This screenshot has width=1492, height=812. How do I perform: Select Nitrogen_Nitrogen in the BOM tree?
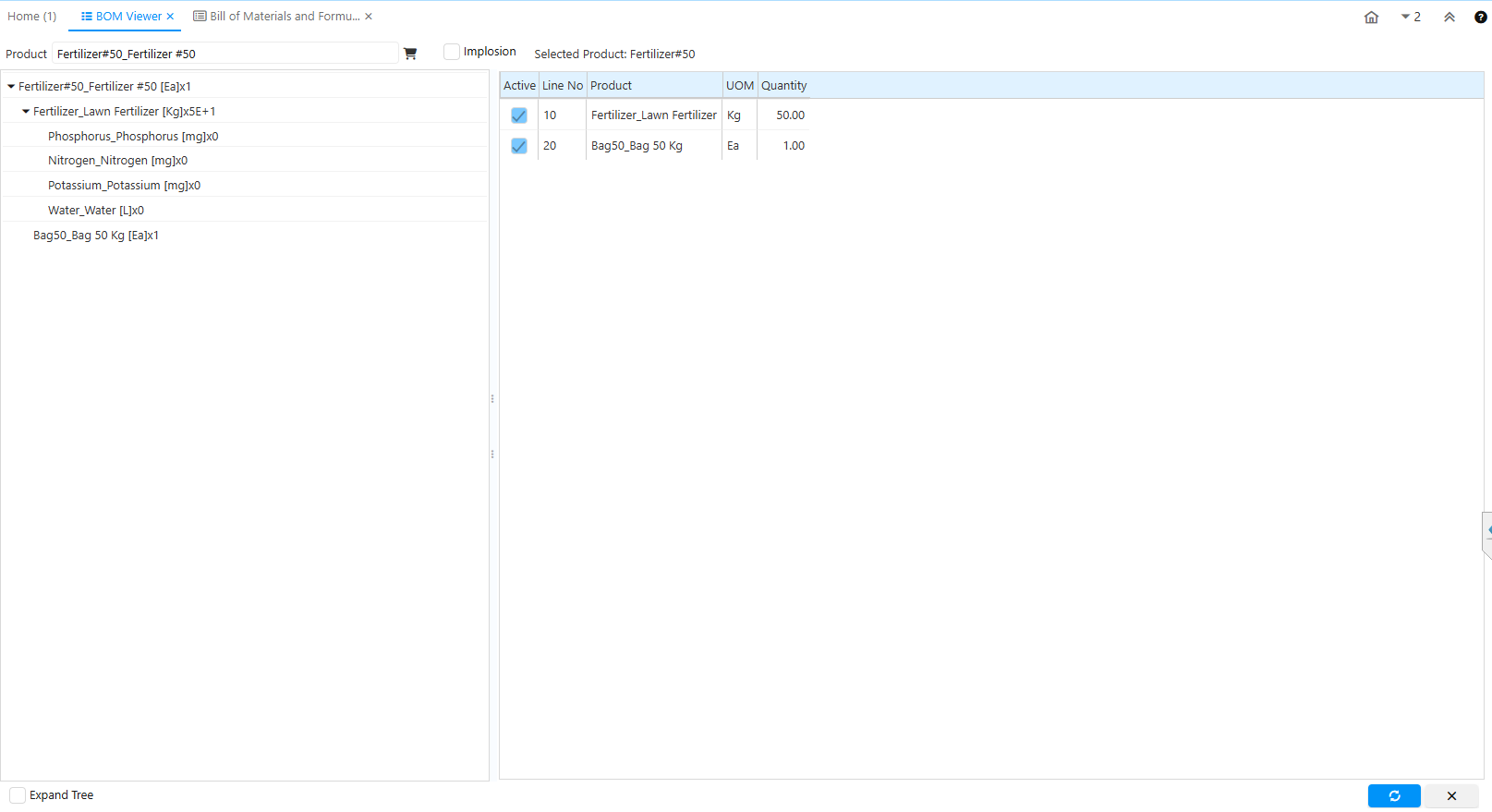[117, 161]
